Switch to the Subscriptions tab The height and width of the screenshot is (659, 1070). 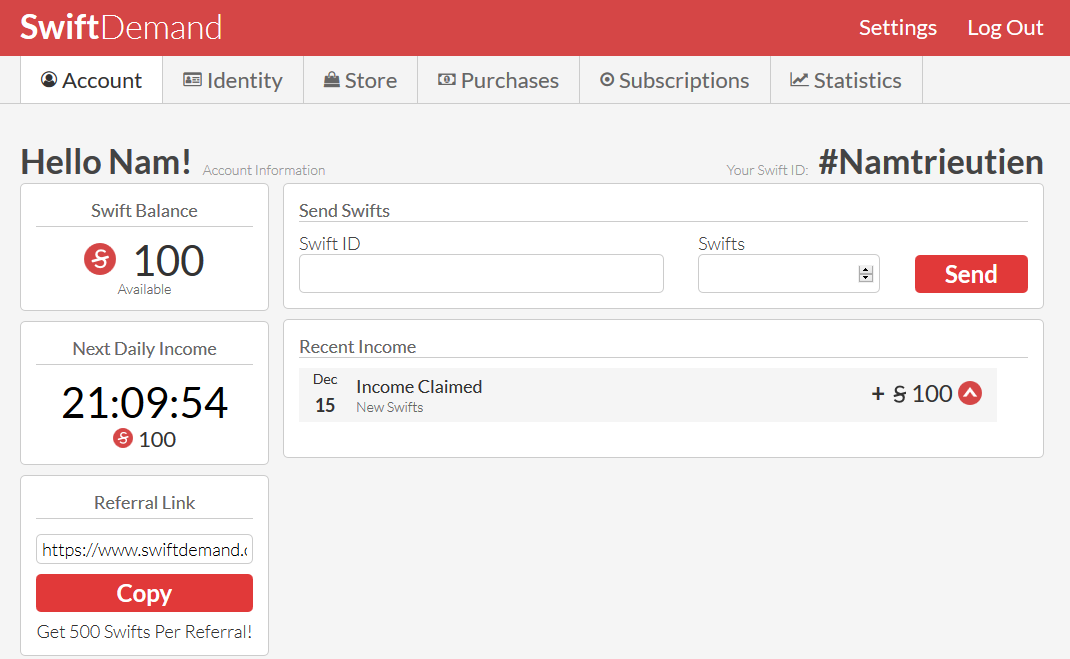tap(674, 80)
